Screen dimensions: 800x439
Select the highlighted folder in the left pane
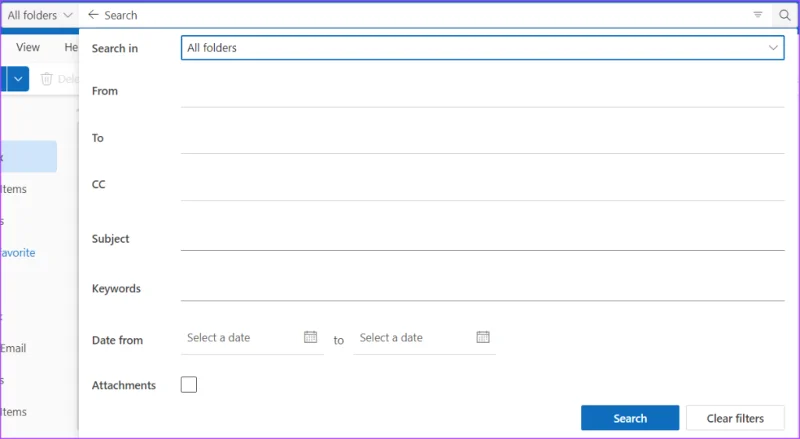click(x=29, y=156)
